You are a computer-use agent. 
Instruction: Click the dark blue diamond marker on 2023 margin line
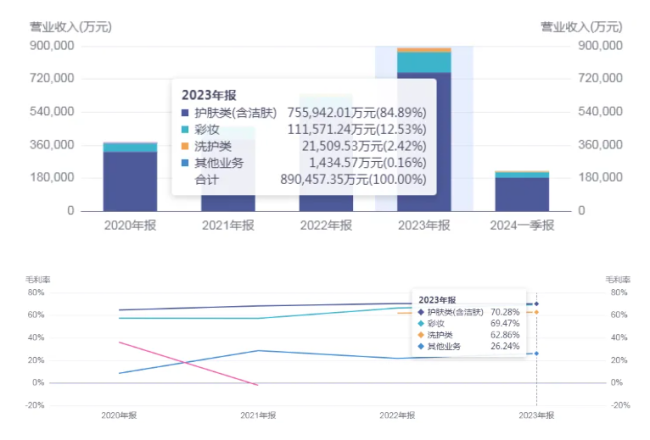[x=536, y=304]
